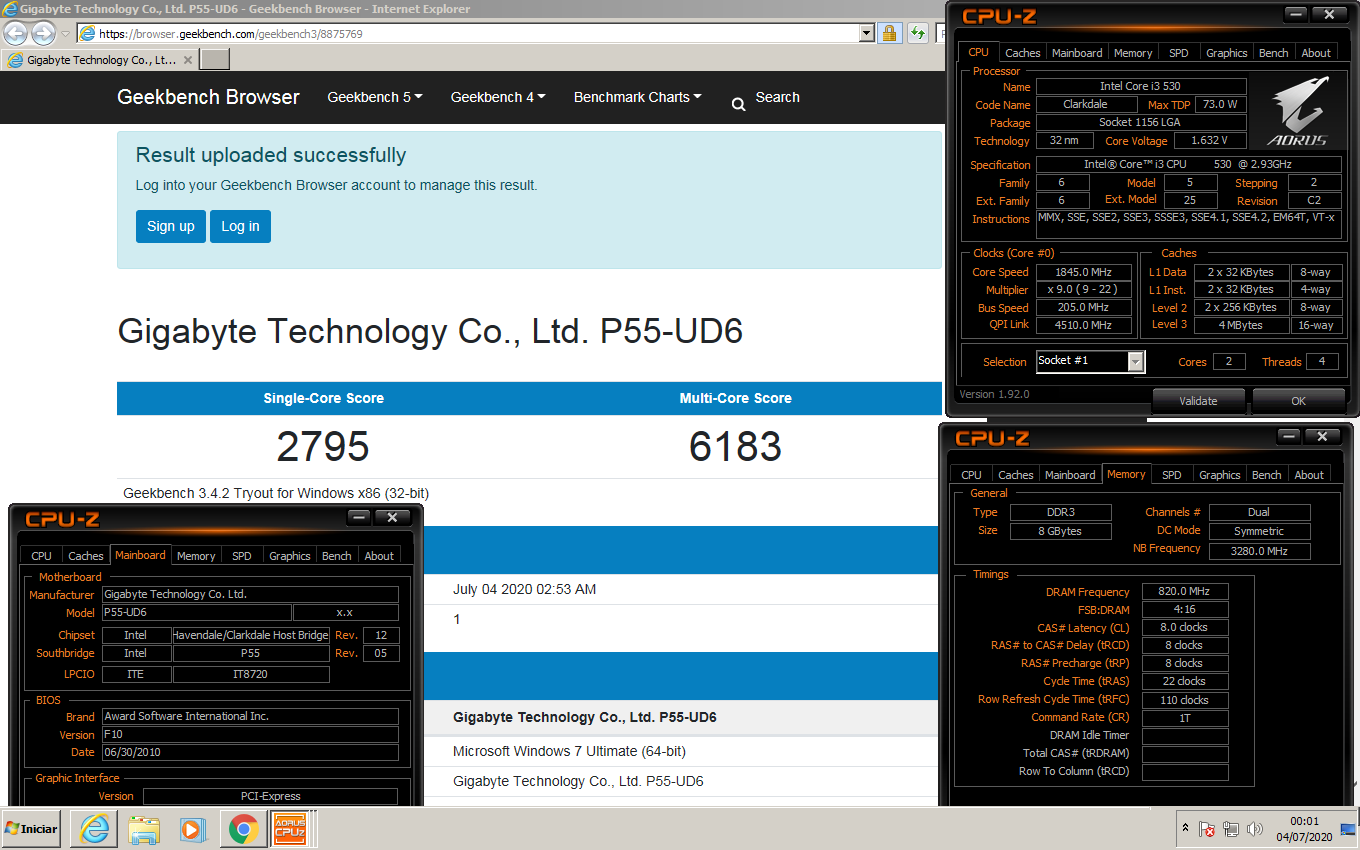Close the CPU-Z Mainboard window
Screen dimensions: 1360x850
pos(393,518)
